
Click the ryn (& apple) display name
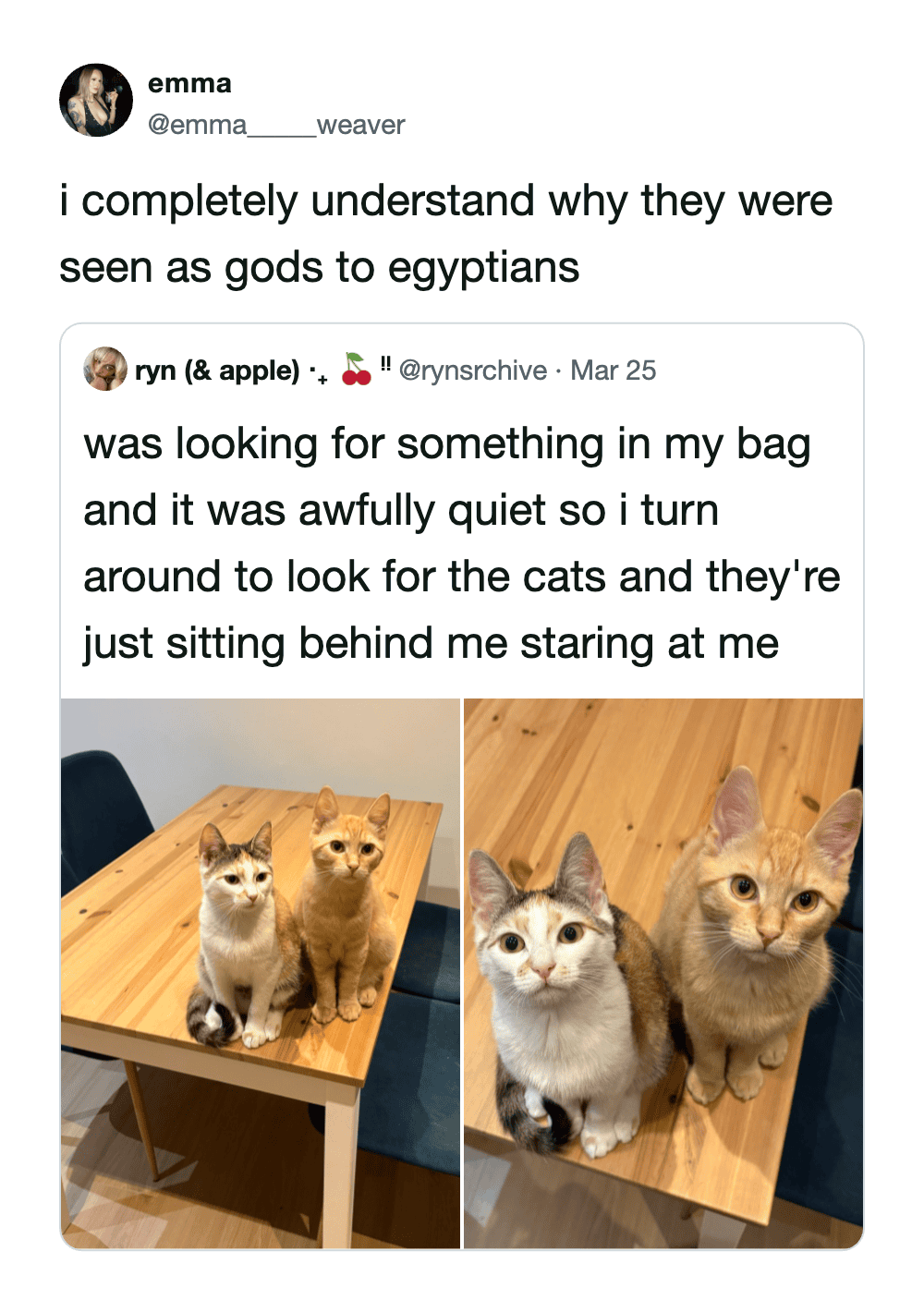217,371
